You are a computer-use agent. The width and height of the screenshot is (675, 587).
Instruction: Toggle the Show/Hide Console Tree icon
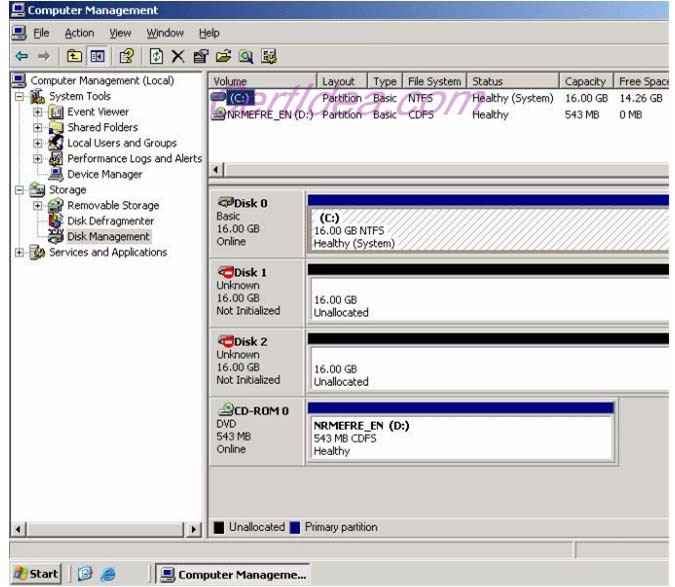(97, 56)
